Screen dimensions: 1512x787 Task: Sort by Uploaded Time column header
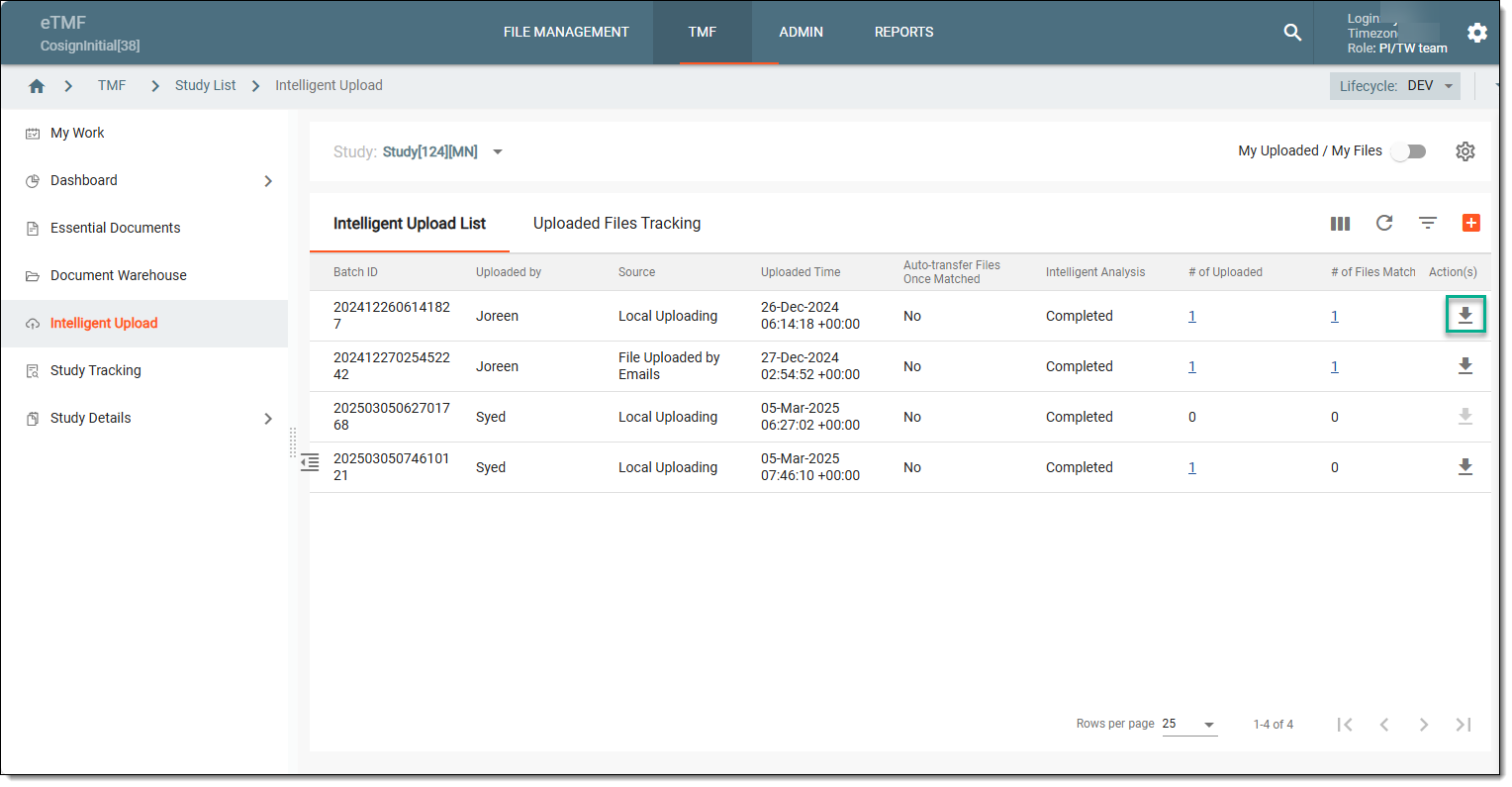tap(801, 272)
